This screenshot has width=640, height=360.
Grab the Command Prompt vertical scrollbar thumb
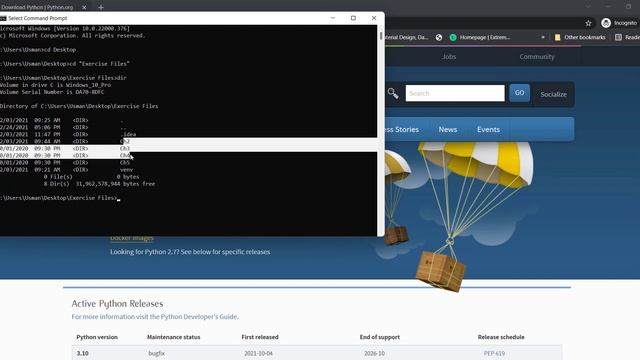[x=381, y=36]
